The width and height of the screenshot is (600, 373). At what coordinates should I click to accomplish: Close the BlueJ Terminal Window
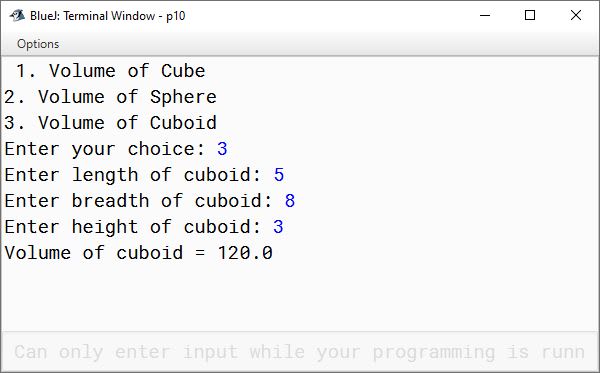click(576, 15)
